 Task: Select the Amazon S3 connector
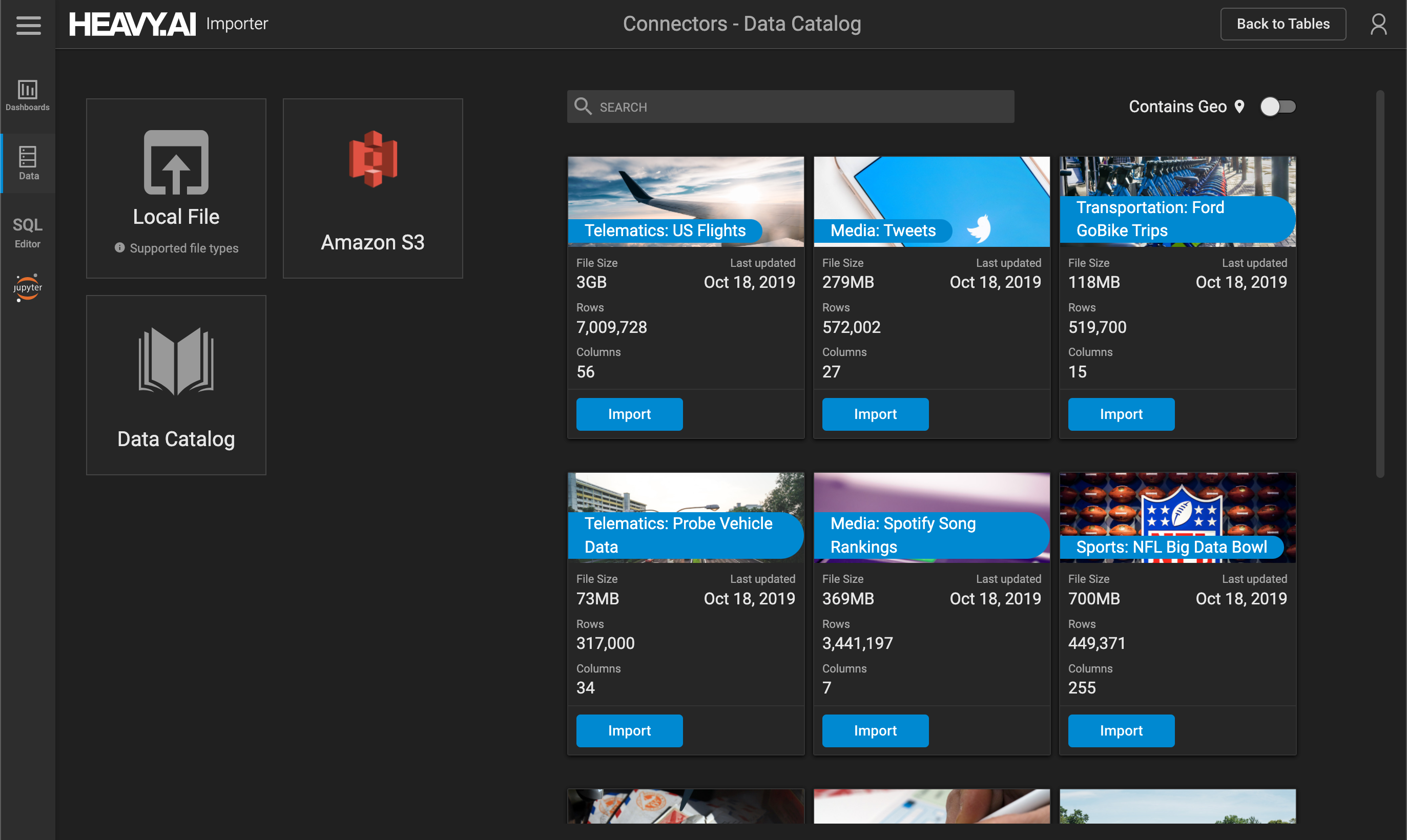point(373,188)
